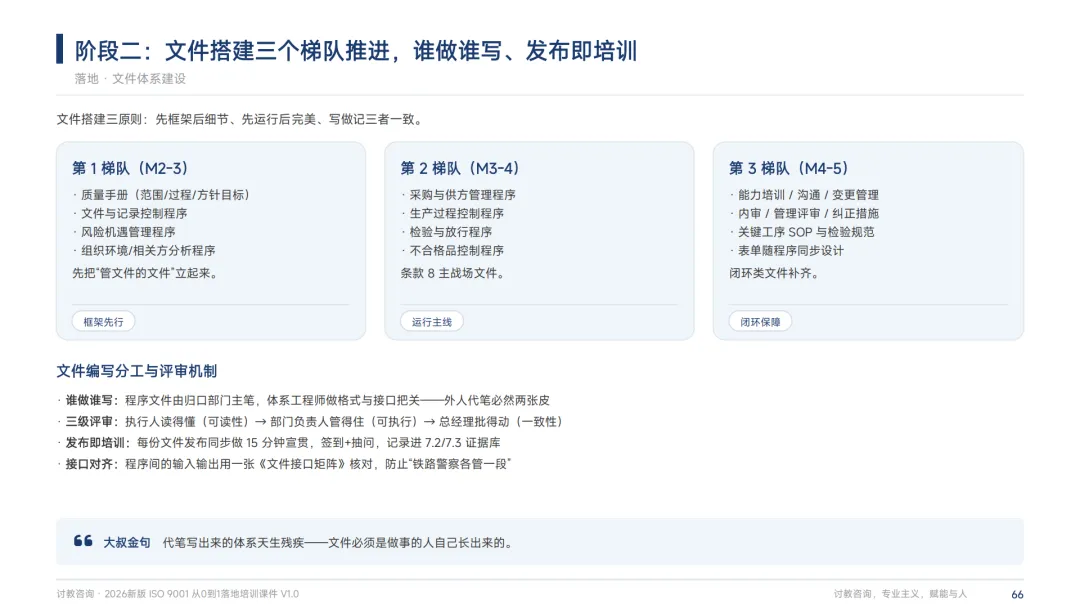Click the 闭环保障 tag pill
Viewport: 1080px width, 608px height.
760,322
